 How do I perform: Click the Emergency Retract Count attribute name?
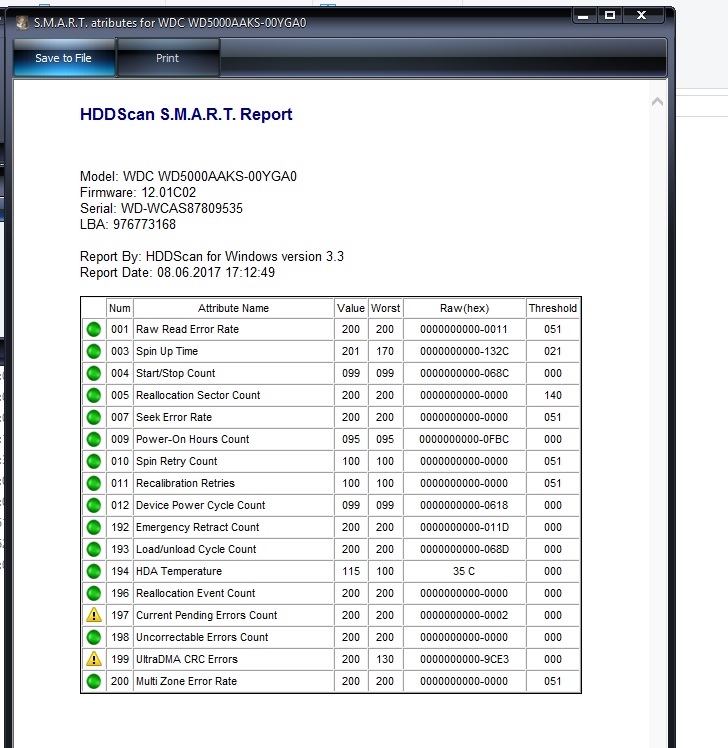tap(198, 527)
